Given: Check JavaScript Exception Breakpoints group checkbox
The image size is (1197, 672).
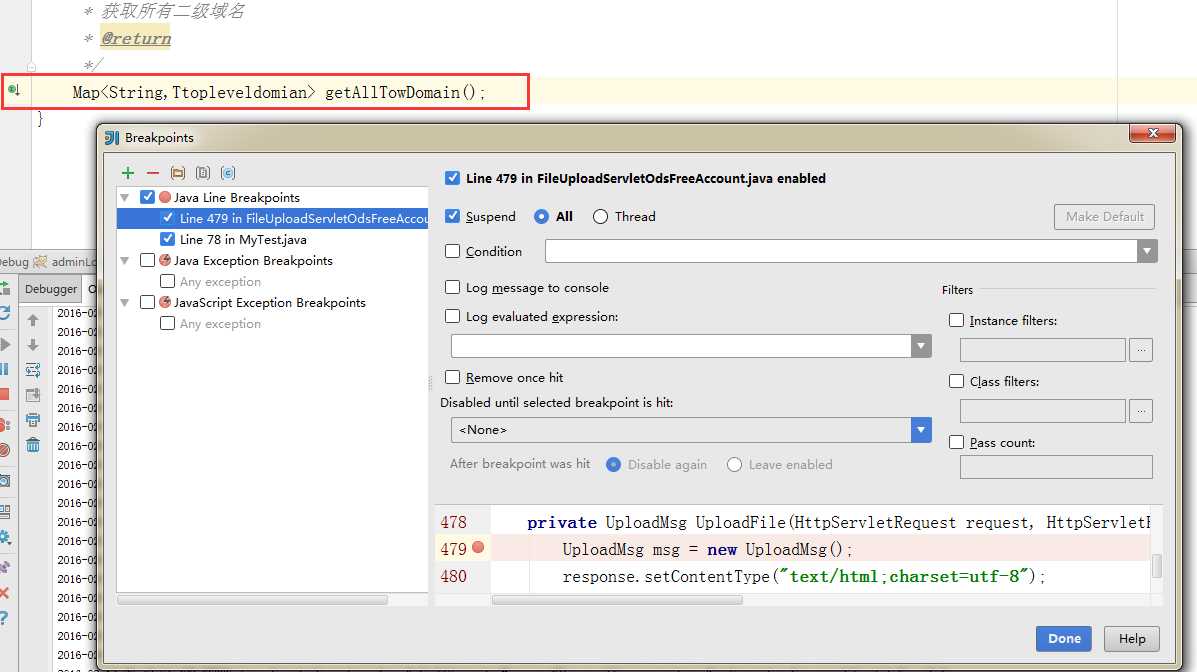Looking at the screenshot, I should pyautogui.click(x=148, y=302).
